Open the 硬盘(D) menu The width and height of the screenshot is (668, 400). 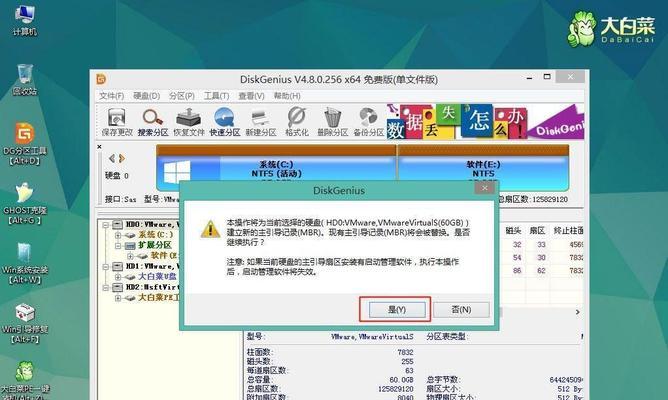click(x=147, y=96)
